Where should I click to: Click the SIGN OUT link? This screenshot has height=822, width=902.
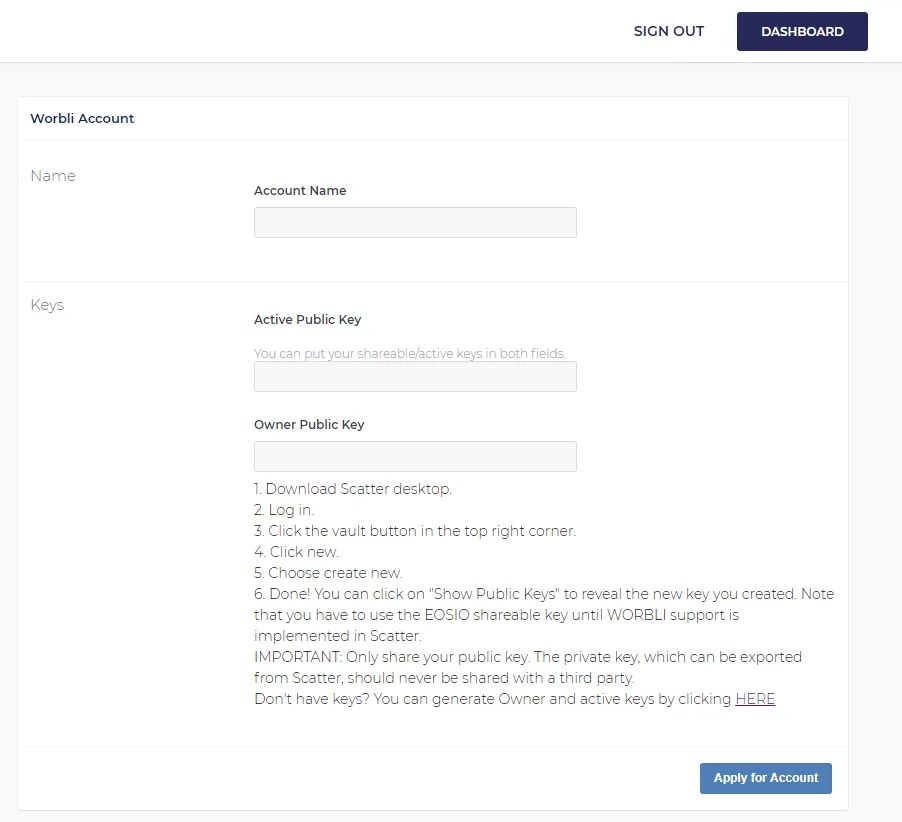tap(668, 31)
